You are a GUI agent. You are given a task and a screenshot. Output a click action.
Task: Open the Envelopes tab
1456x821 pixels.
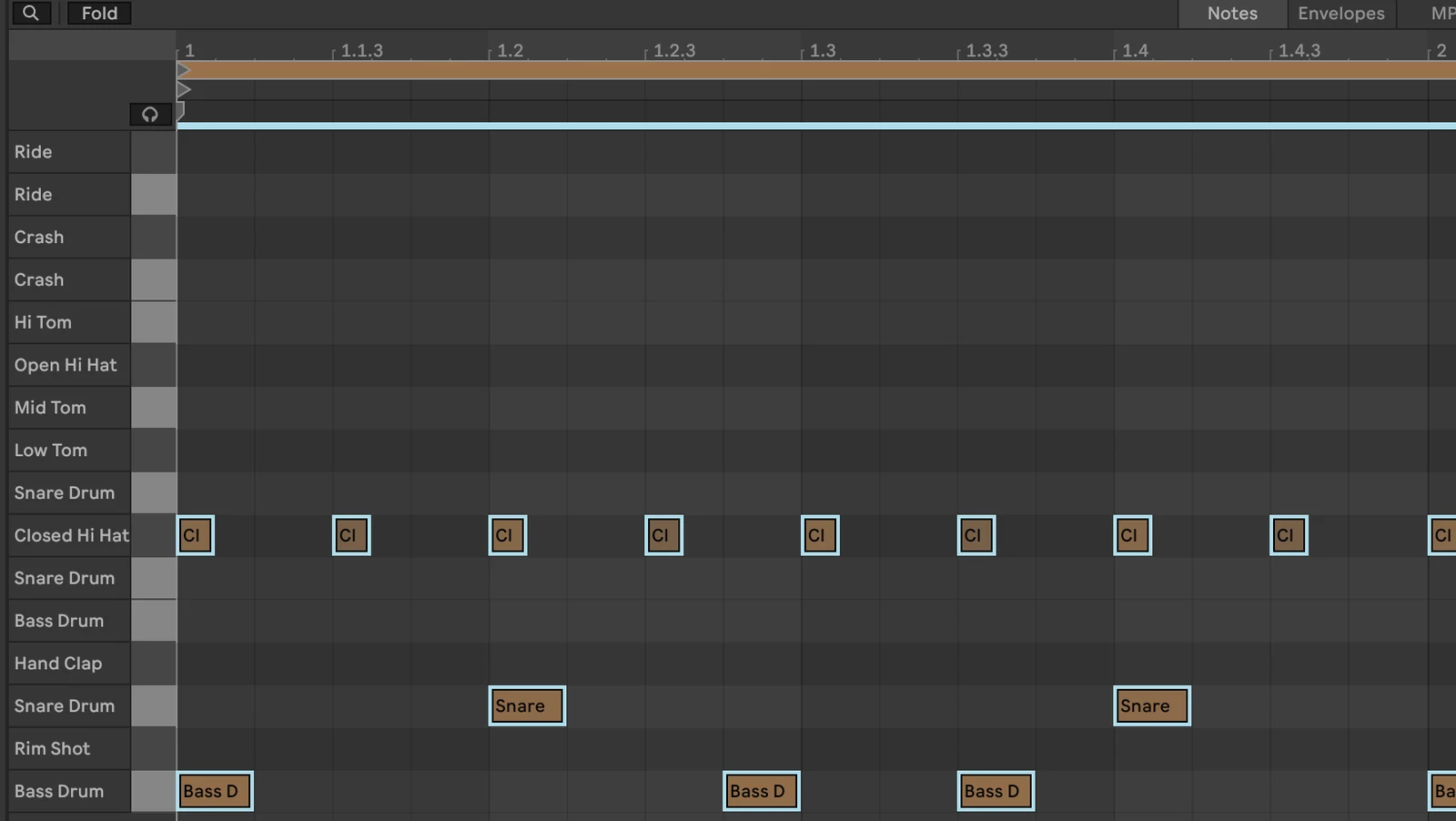tap(1341, 14)
